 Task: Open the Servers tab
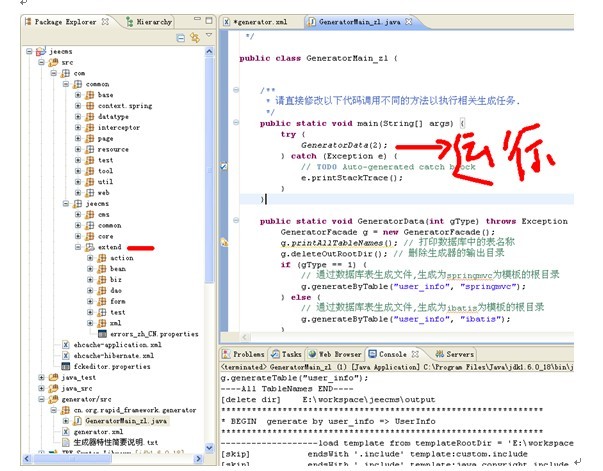pos(455,354)
